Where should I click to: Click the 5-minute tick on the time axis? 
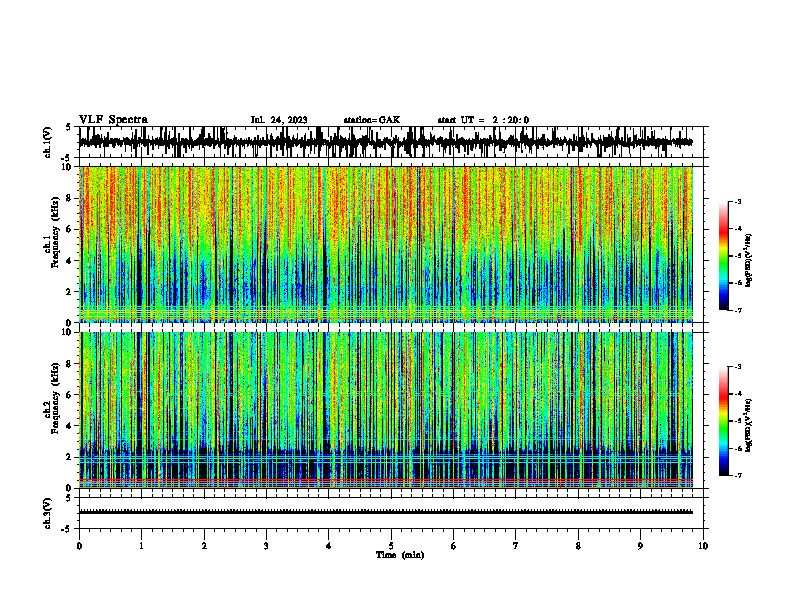(x=391, y=546)
